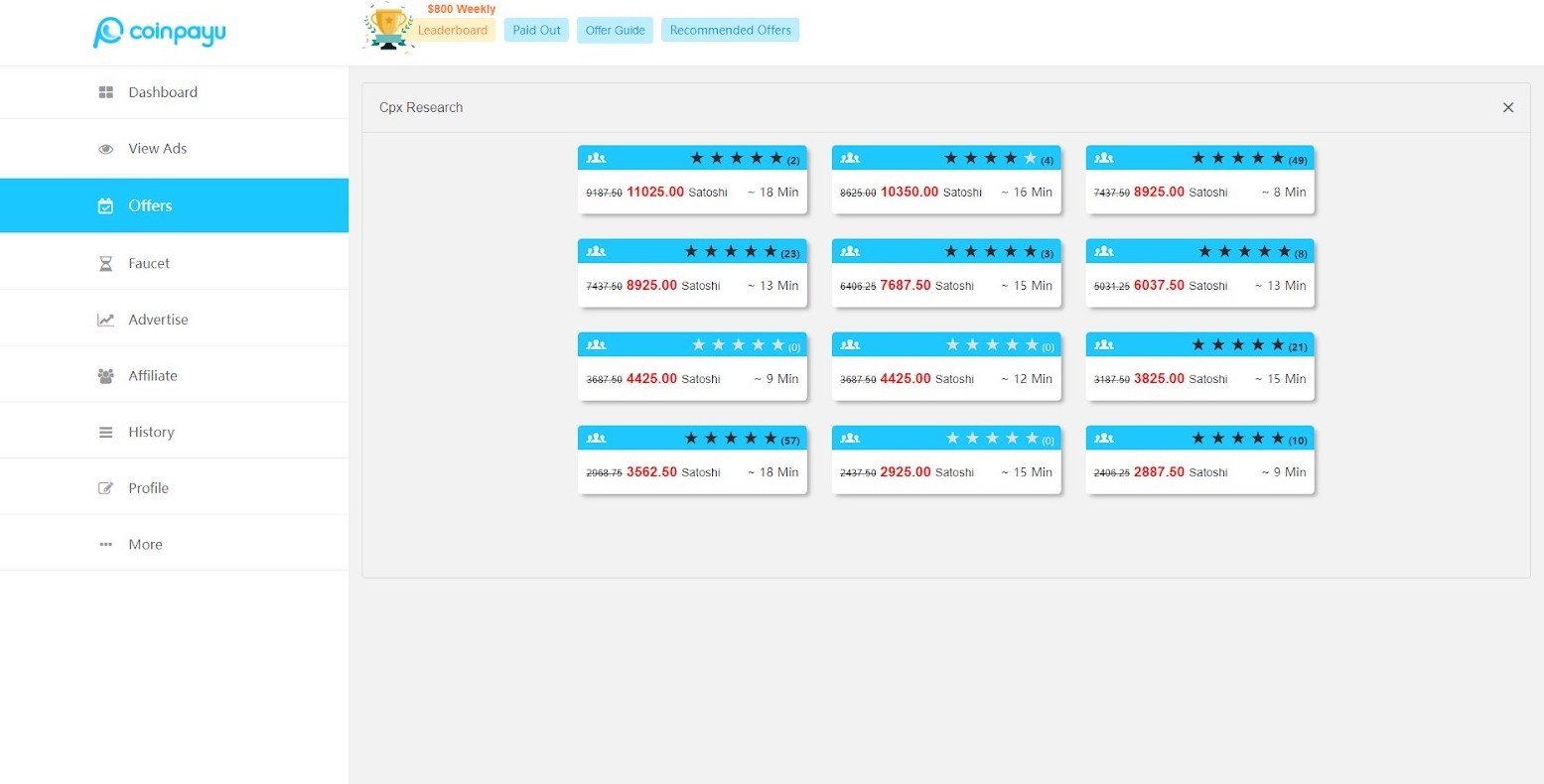Screen dimensions: 1544x784
Task: Open the Leaderboard button
Action: (x=453, y=30)
